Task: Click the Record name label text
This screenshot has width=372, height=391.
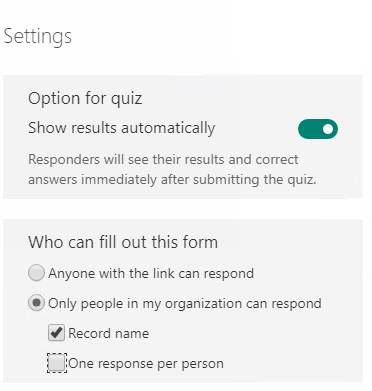Action: pos(109,333)
